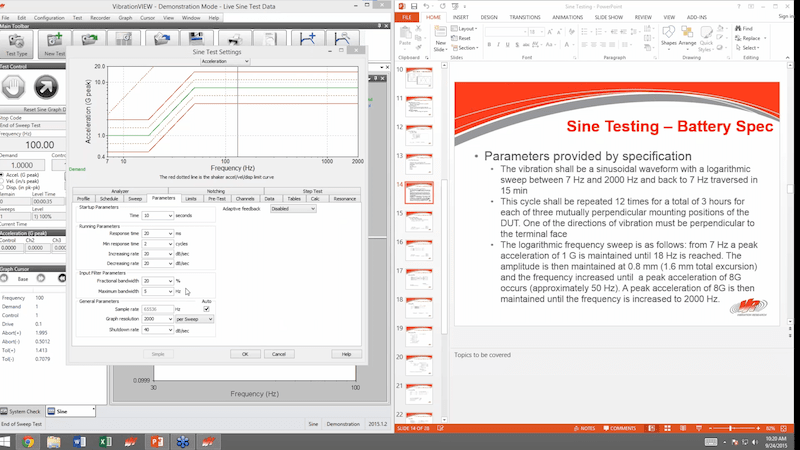Adjust the PowerPoint zoom slider
Image resolution: width=800 pixels, height=450 pixels.
(x=731, y=429)
